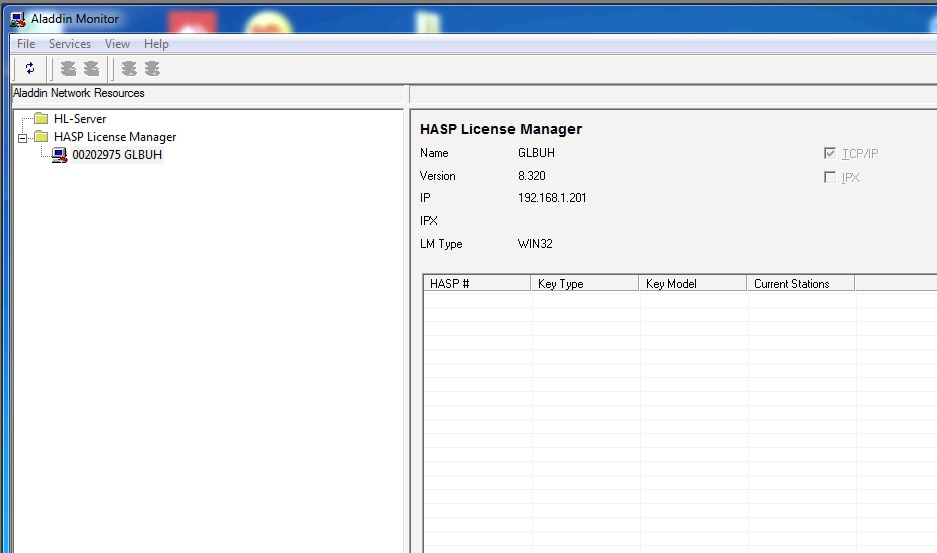Select the 00202975 GLBUH tree entry
Viewport: 937px width, 553px height.
[117, 155]
